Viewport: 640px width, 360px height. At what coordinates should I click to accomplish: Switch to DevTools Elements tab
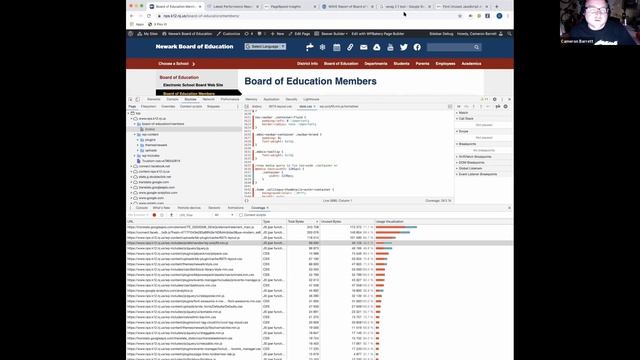153,99
